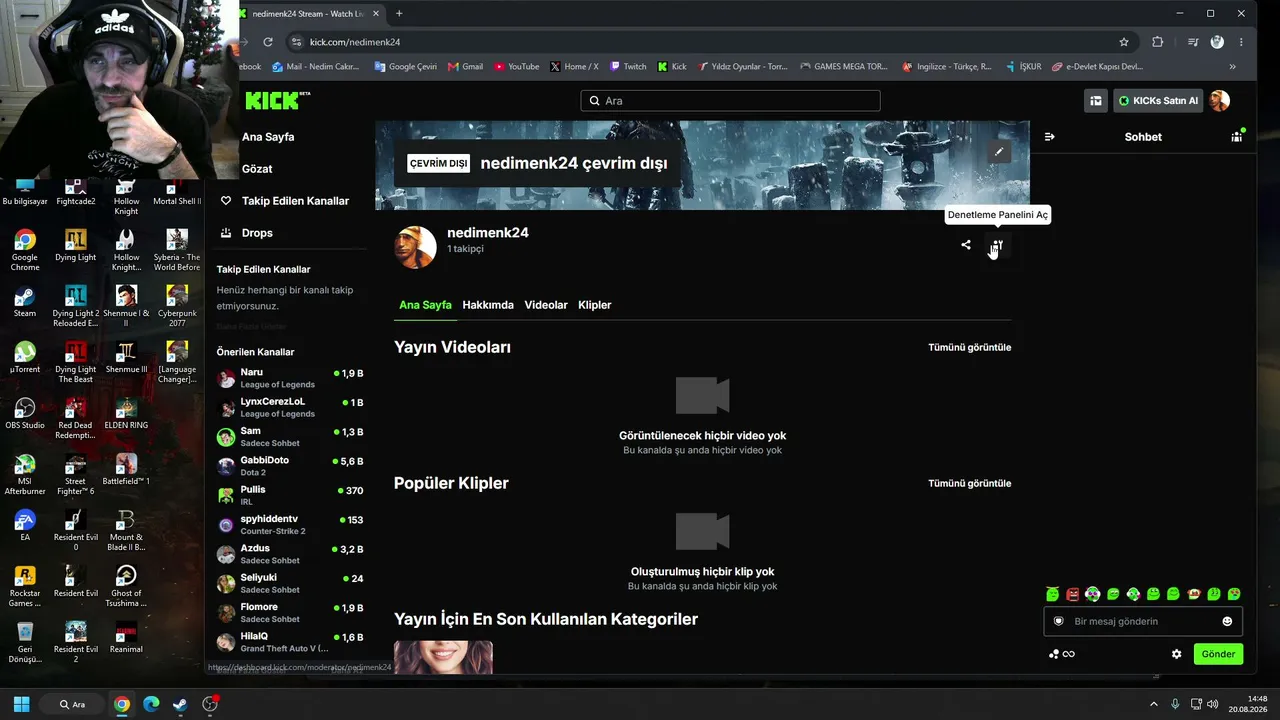Image resolution: width=1280 pixels, height=720 pixels.
Task: Open the Gmail bookmark
Action: [x=465, y=67]
